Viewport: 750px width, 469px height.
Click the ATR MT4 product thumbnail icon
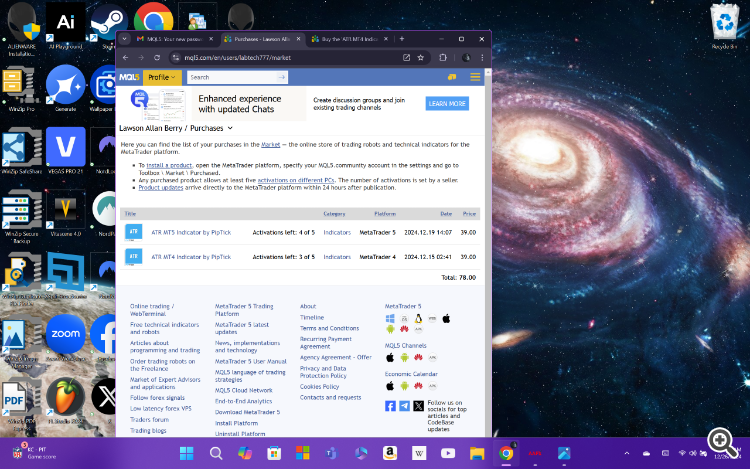[133, 257]
